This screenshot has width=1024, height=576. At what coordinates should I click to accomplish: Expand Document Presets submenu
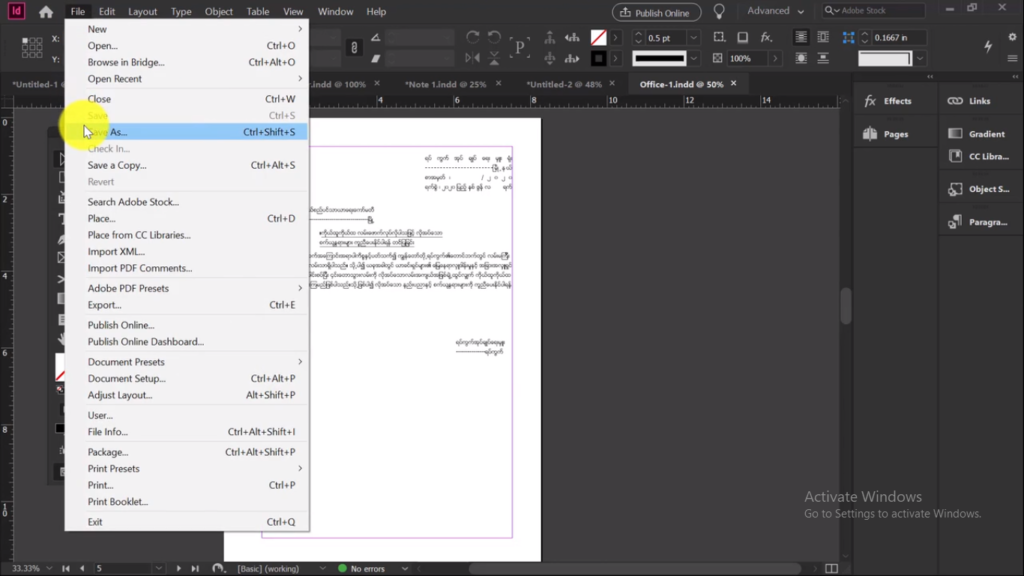[187, 362]
